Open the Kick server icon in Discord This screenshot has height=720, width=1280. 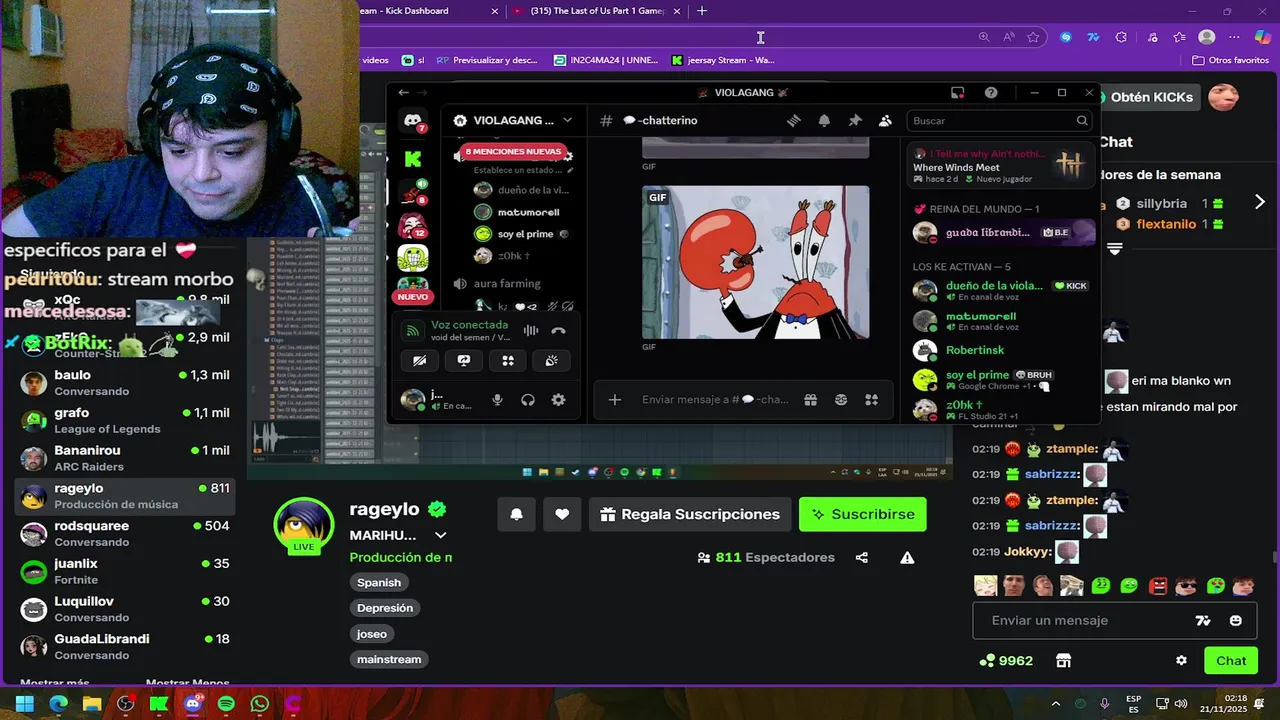pyautogui.click(x=413, y=159)
